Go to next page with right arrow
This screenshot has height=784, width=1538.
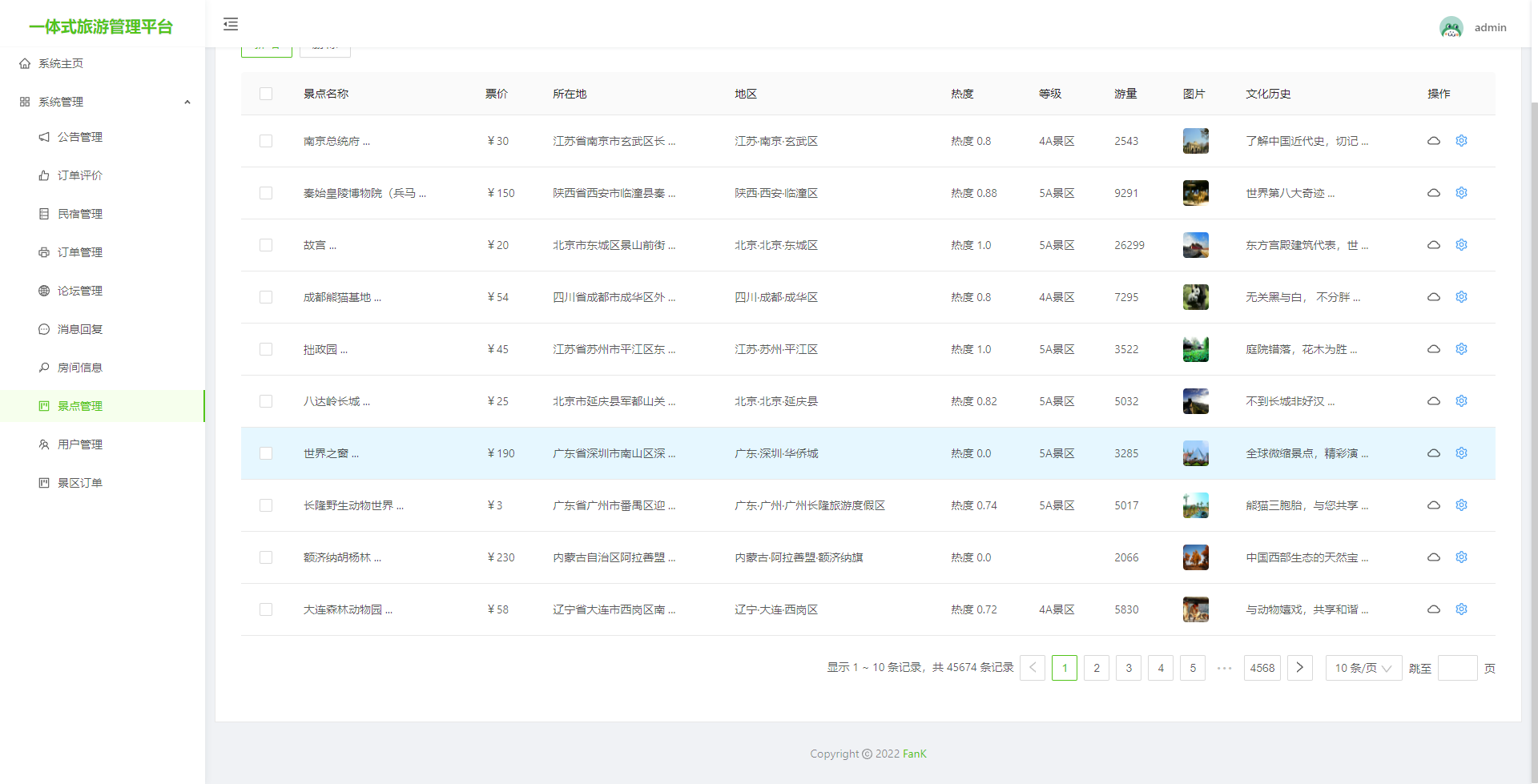[1299, 668]
